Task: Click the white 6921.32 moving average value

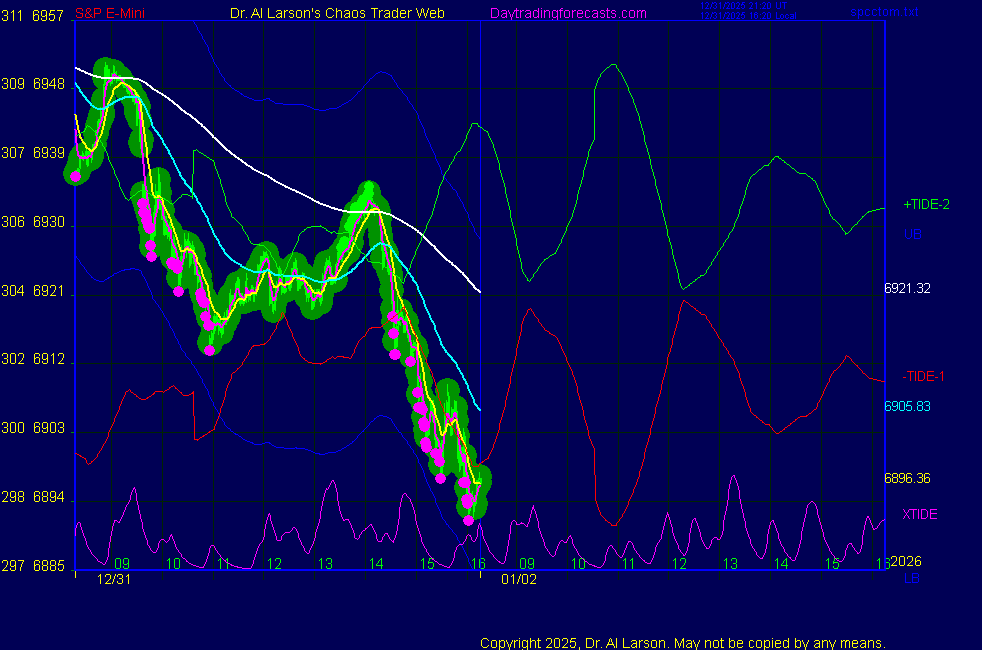Action: (x=907, y=288)
